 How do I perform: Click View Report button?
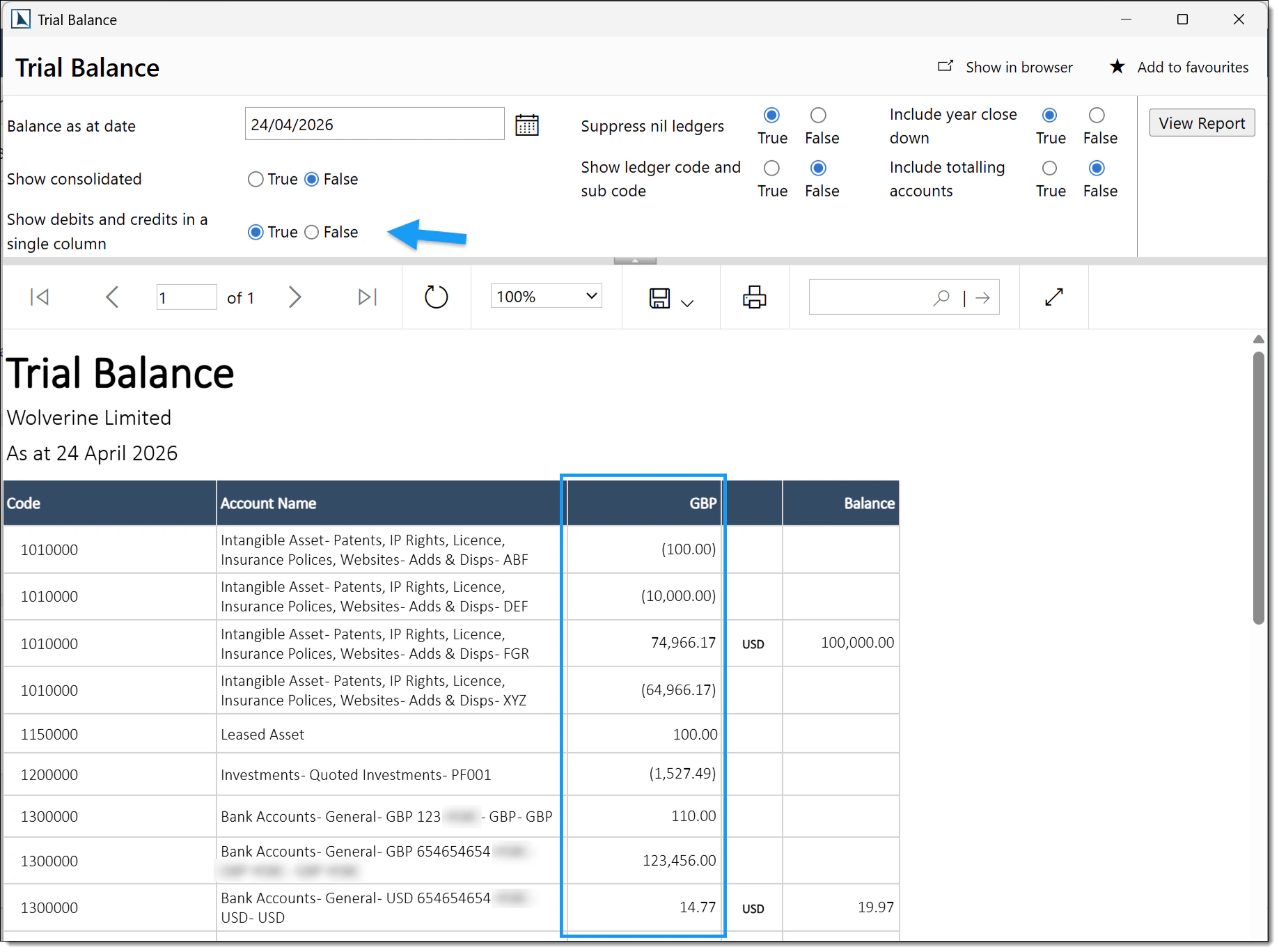coord(1202,123)
